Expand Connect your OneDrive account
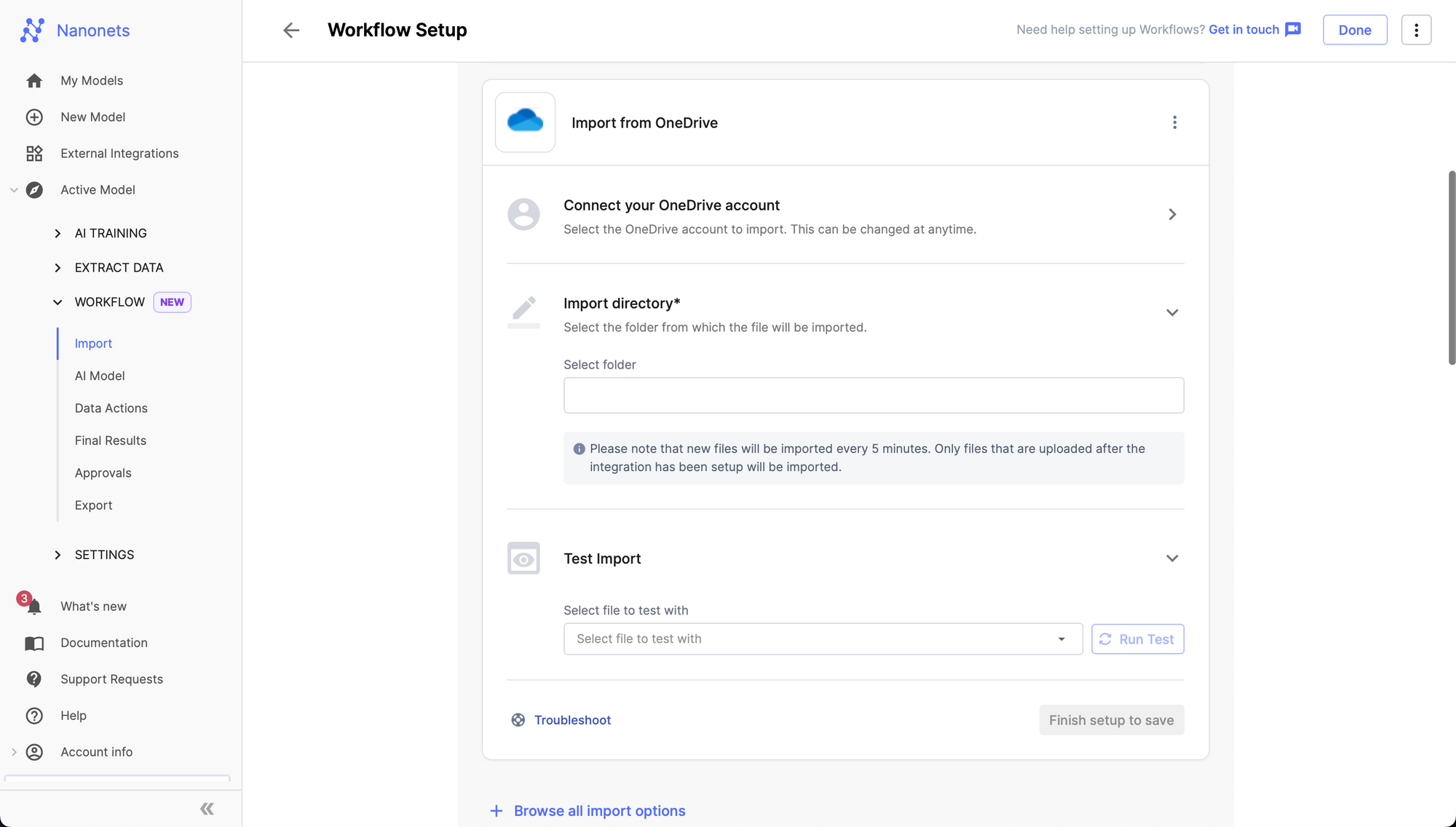1456x827 pixels. [1172, 214]
